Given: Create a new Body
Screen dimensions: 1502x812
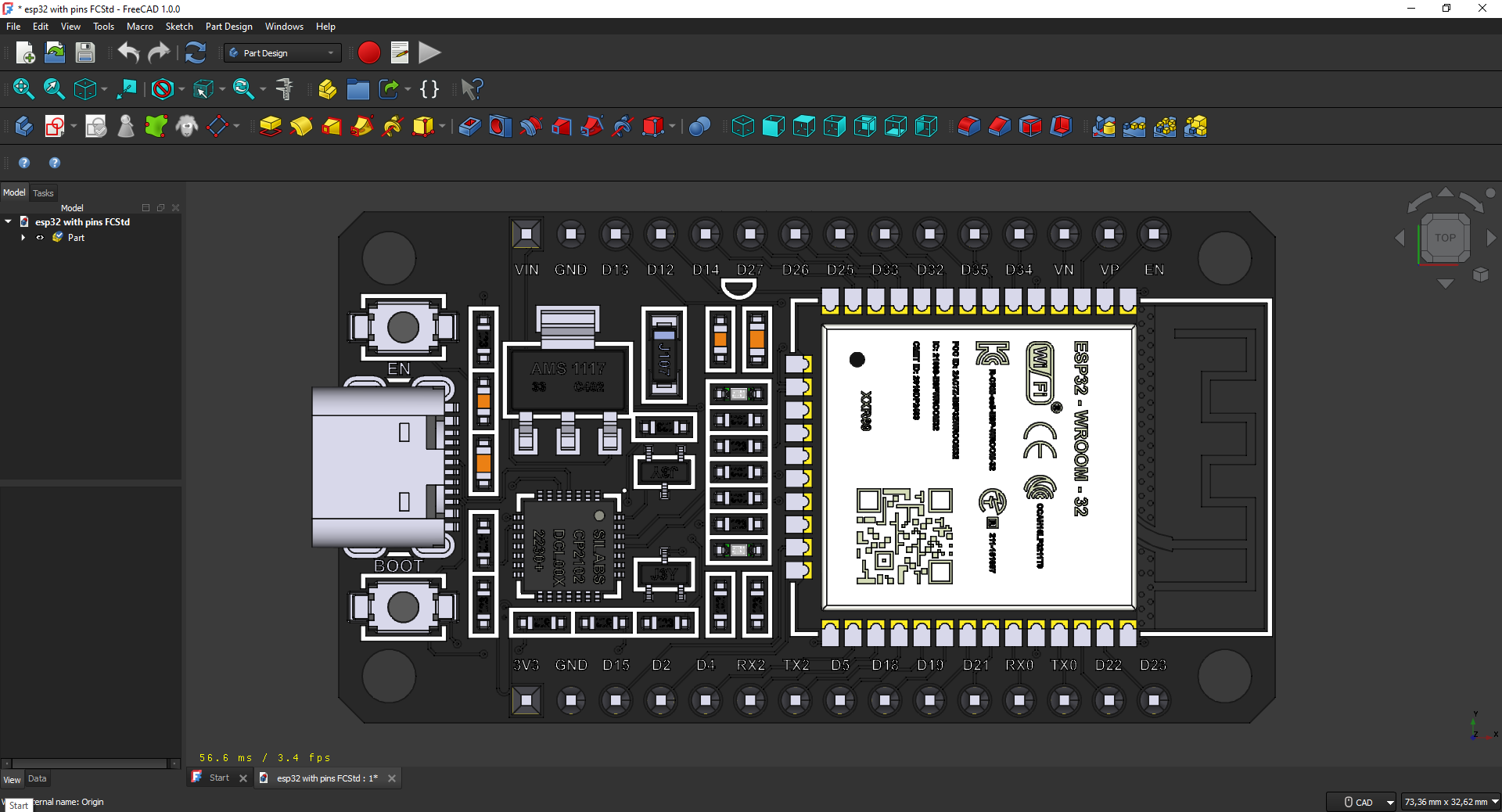Looking at the screenshot, I should point(23,126).
